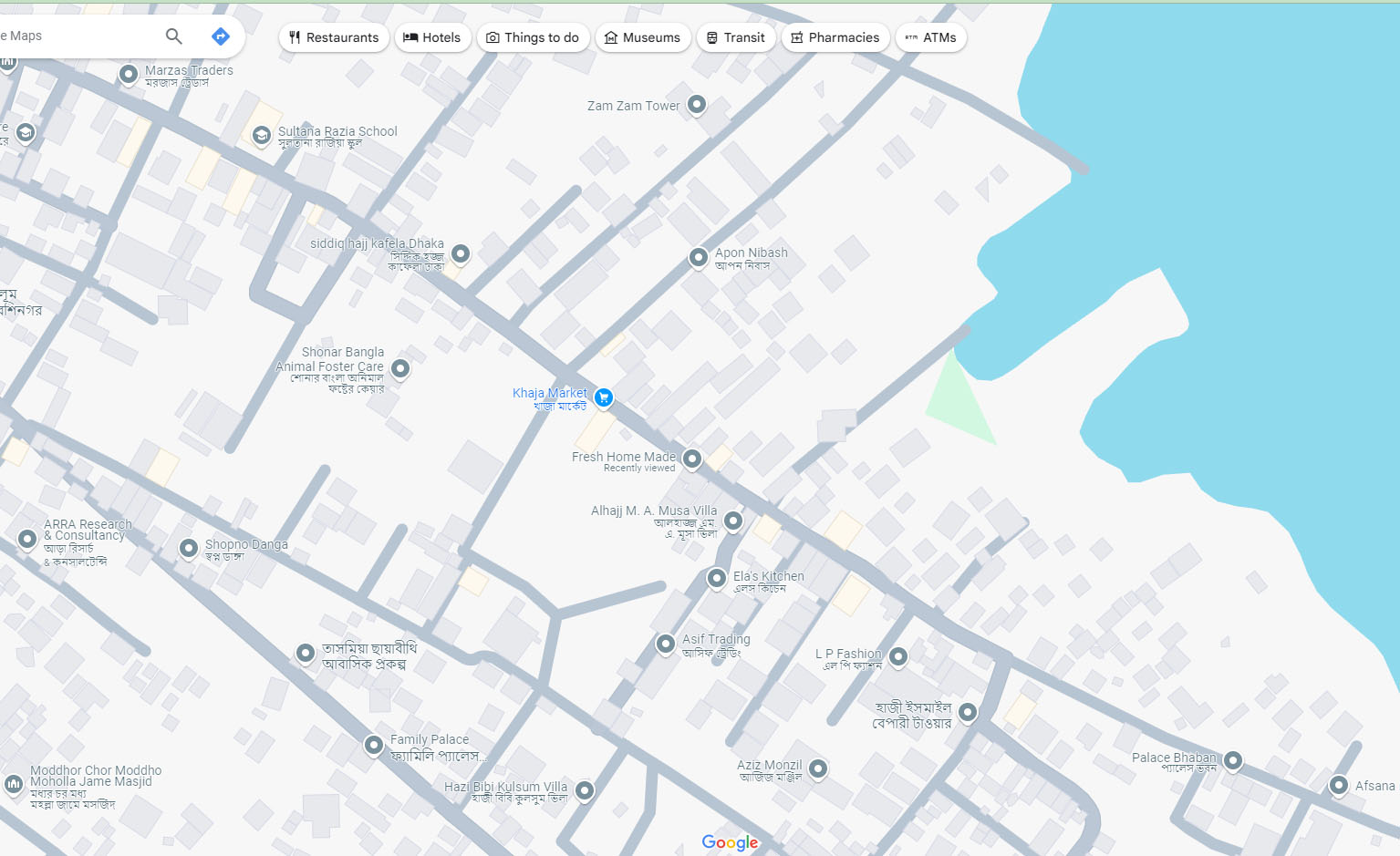Click the Sultana Razia School label
Image resolution: width=1400 pixels, height=856 pixels.
[337, 131]
